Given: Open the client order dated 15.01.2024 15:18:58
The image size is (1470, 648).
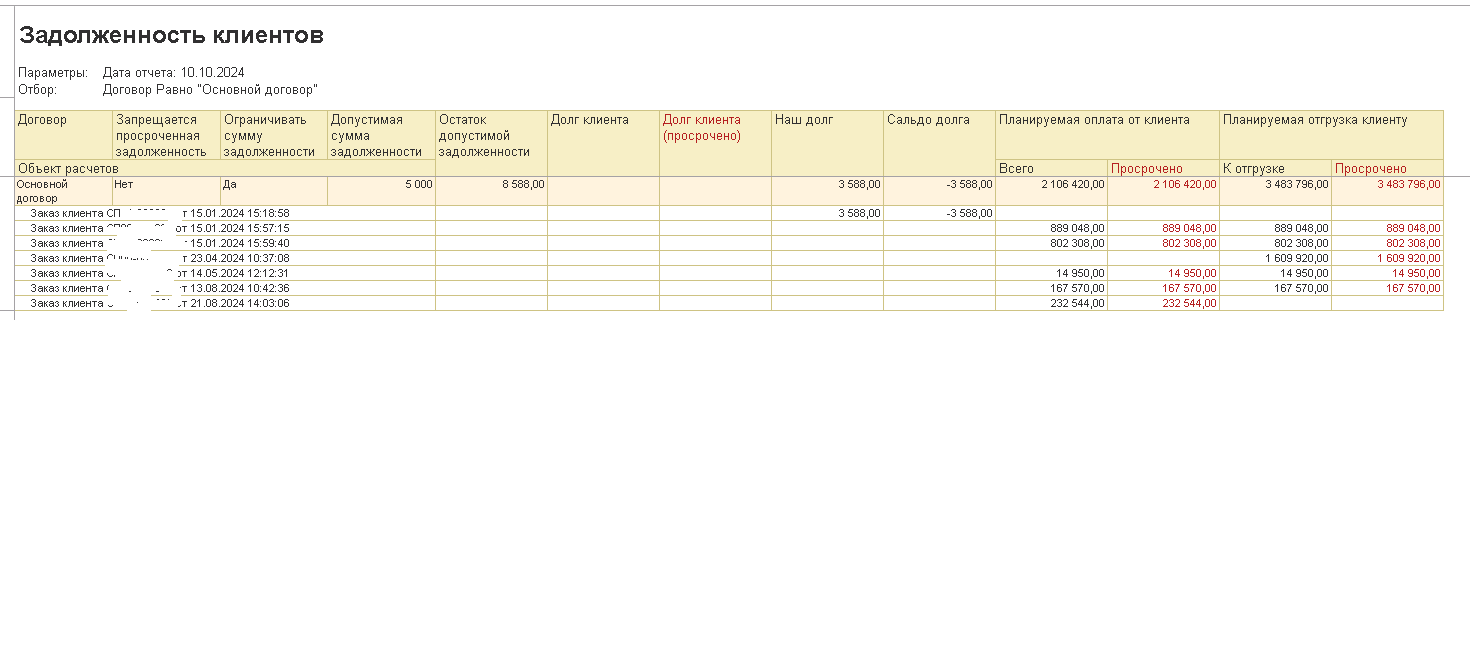Looking at the screenshot, I should (160, 213).
